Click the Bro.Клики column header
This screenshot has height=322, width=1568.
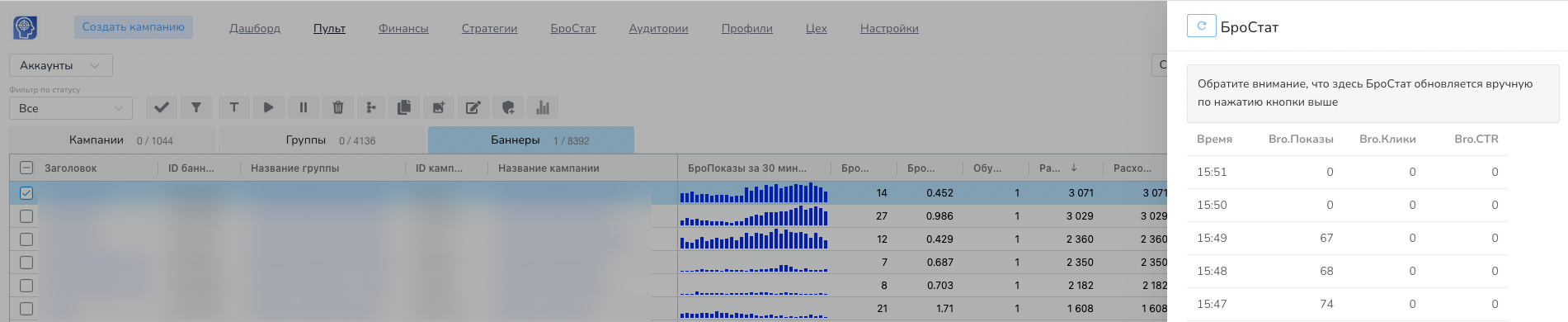tap(1387, 139)
